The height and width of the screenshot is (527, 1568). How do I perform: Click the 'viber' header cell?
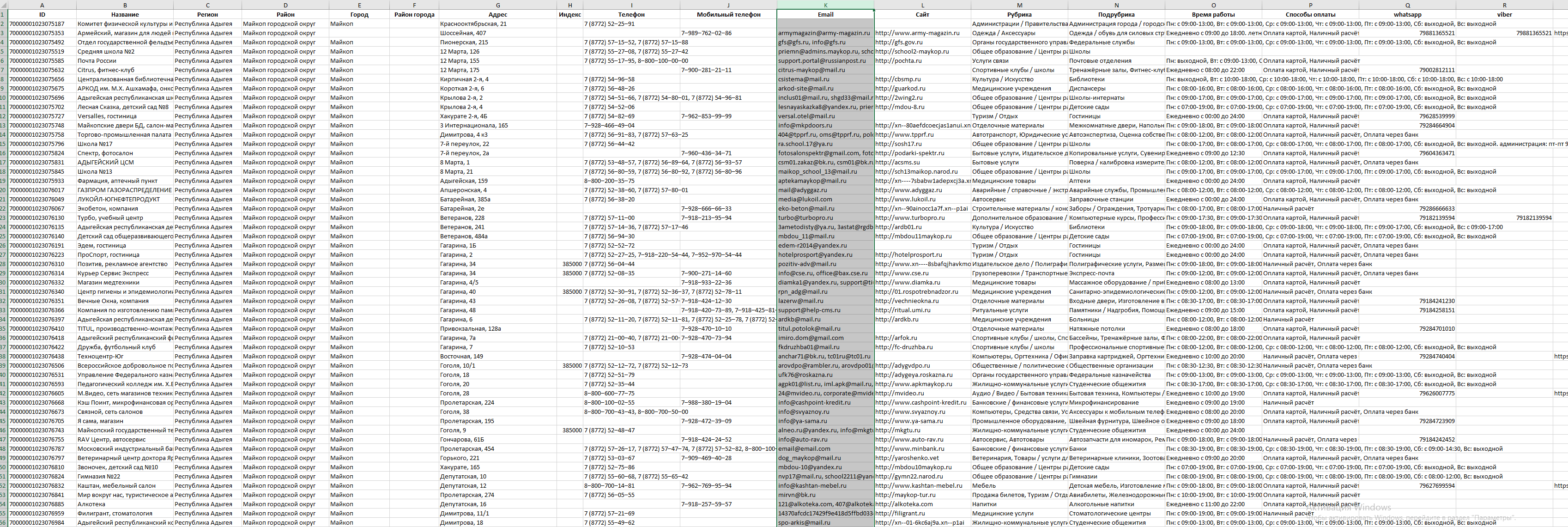pos(1504,15)
